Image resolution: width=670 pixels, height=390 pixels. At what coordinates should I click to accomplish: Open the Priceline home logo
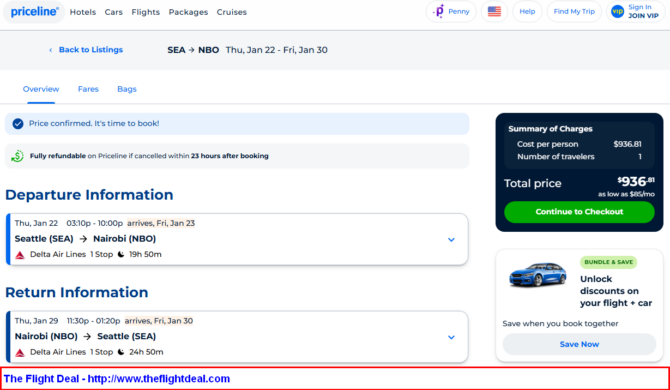pos(35,12)
